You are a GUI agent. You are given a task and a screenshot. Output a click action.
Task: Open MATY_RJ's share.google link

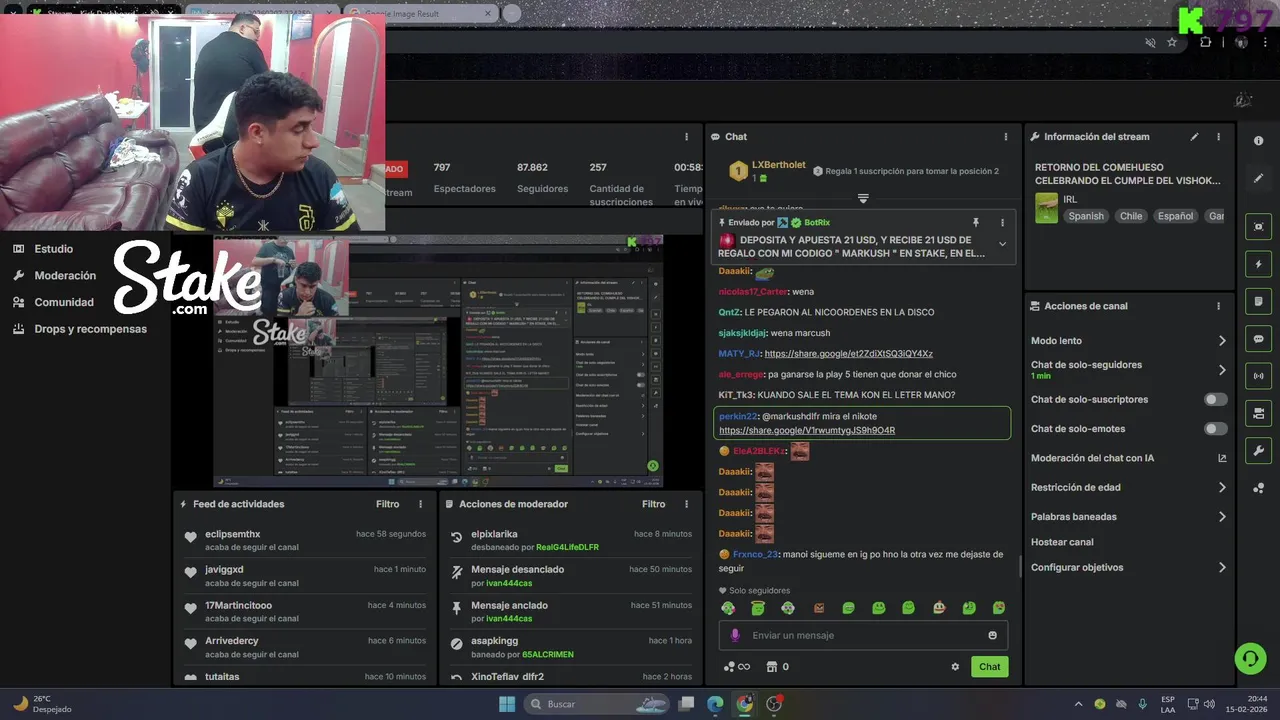coord(848,354)
